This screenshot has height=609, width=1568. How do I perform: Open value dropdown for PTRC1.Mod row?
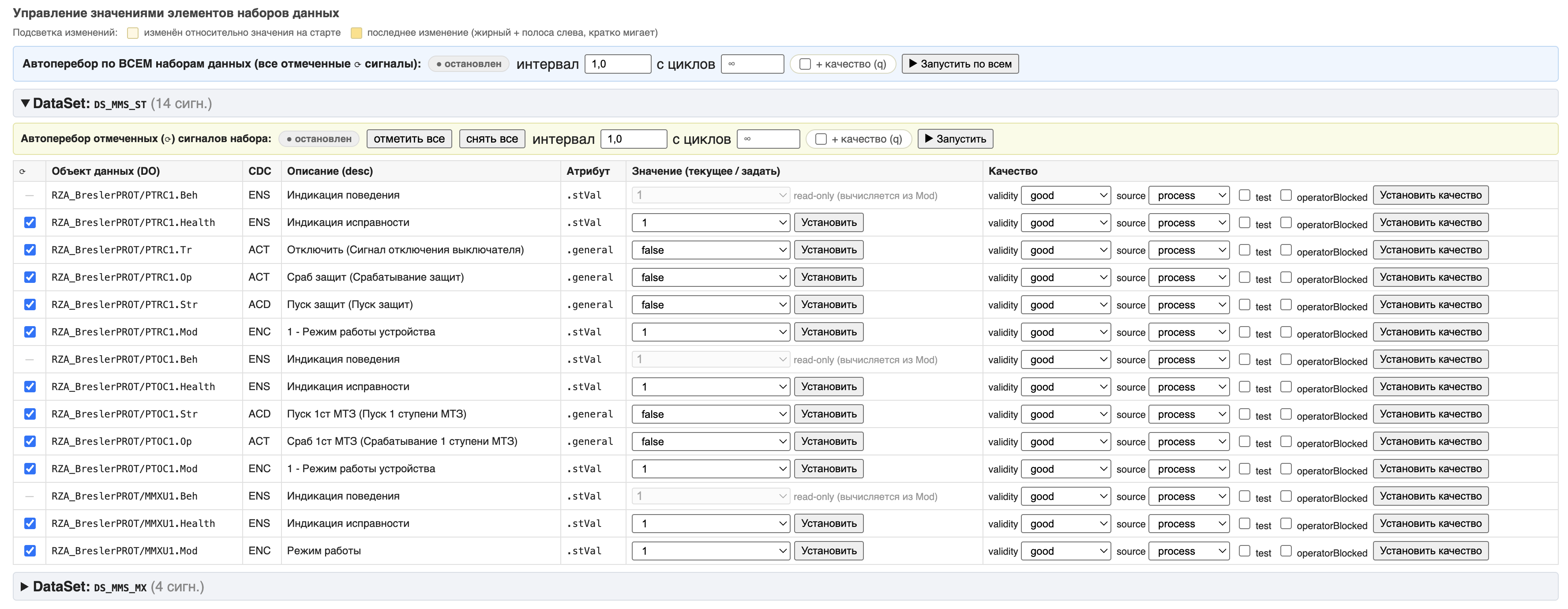coord(711,332)
